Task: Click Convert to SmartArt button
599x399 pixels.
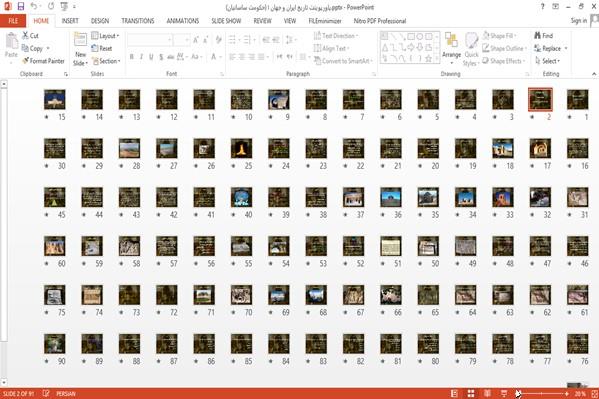Action: [343, 61]
